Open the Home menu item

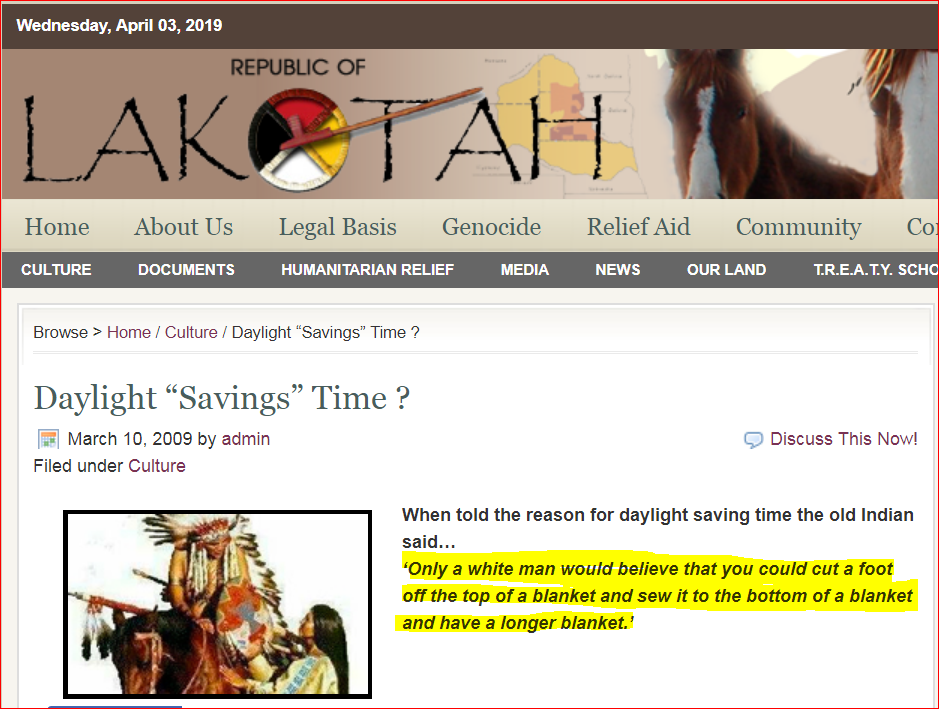57,227
